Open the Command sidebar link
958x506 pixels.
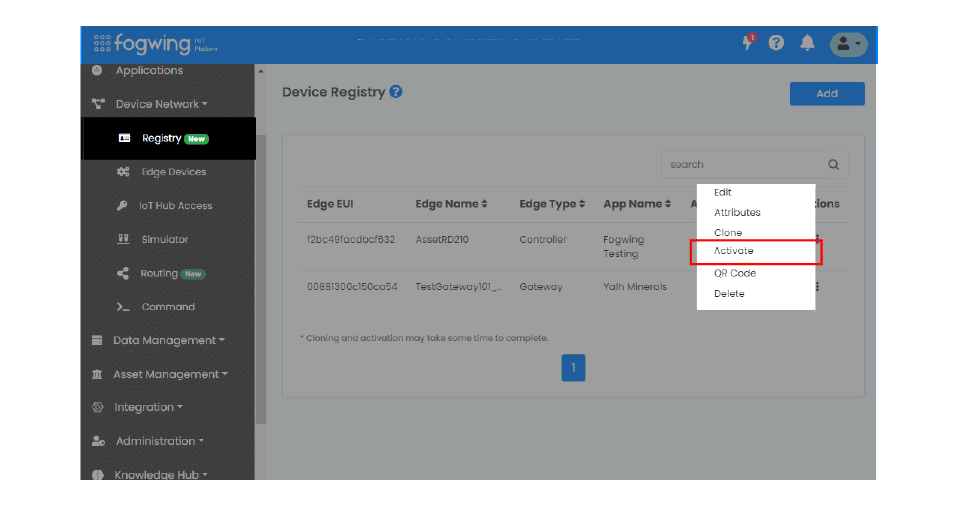coord(168,307)
